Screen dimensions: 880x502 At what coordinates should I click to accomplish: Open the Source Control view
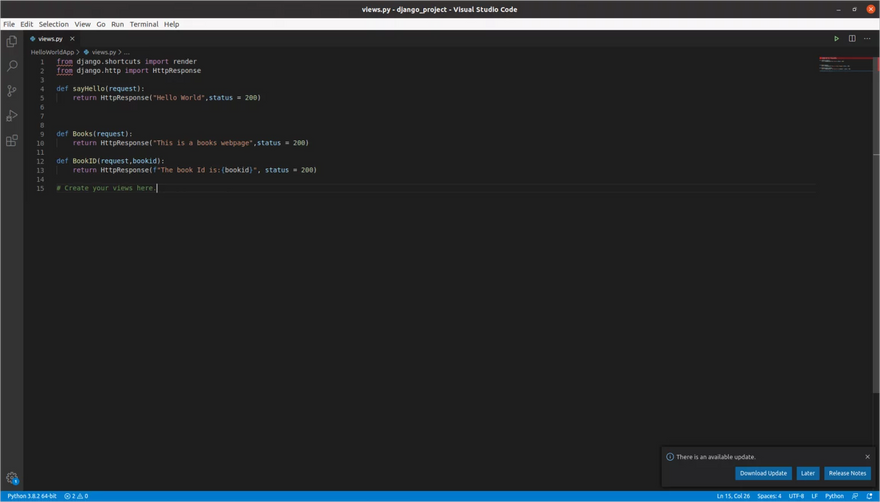[x=12, y=91]
